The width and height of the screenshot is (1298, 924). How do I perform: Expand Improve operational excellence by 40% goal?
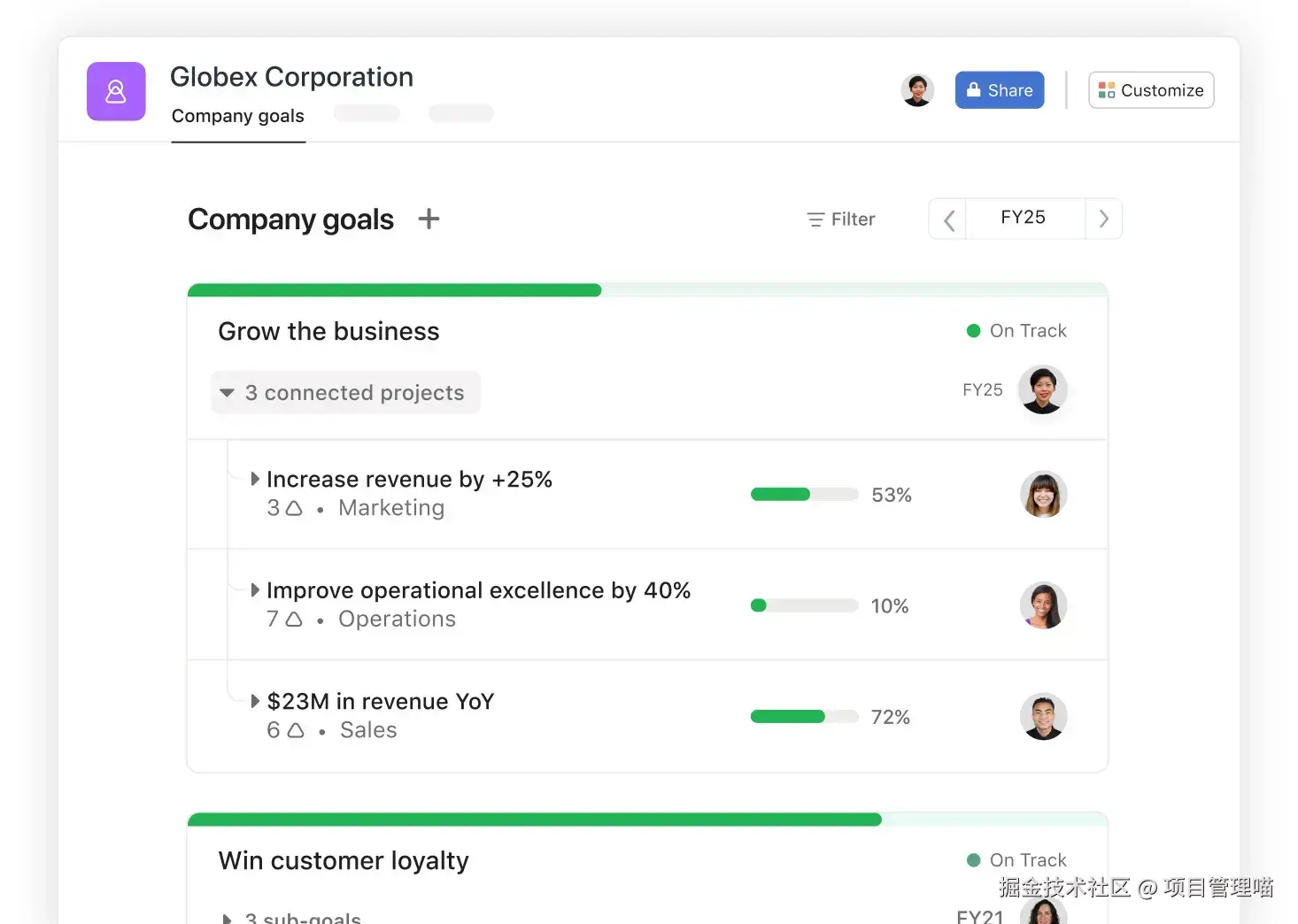click(x=255, y=590)
